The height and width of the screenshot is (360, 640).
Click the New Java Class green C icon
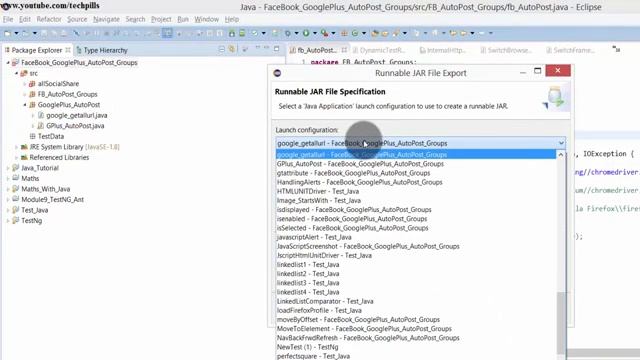pyautogui.click(x=355, y=33)
